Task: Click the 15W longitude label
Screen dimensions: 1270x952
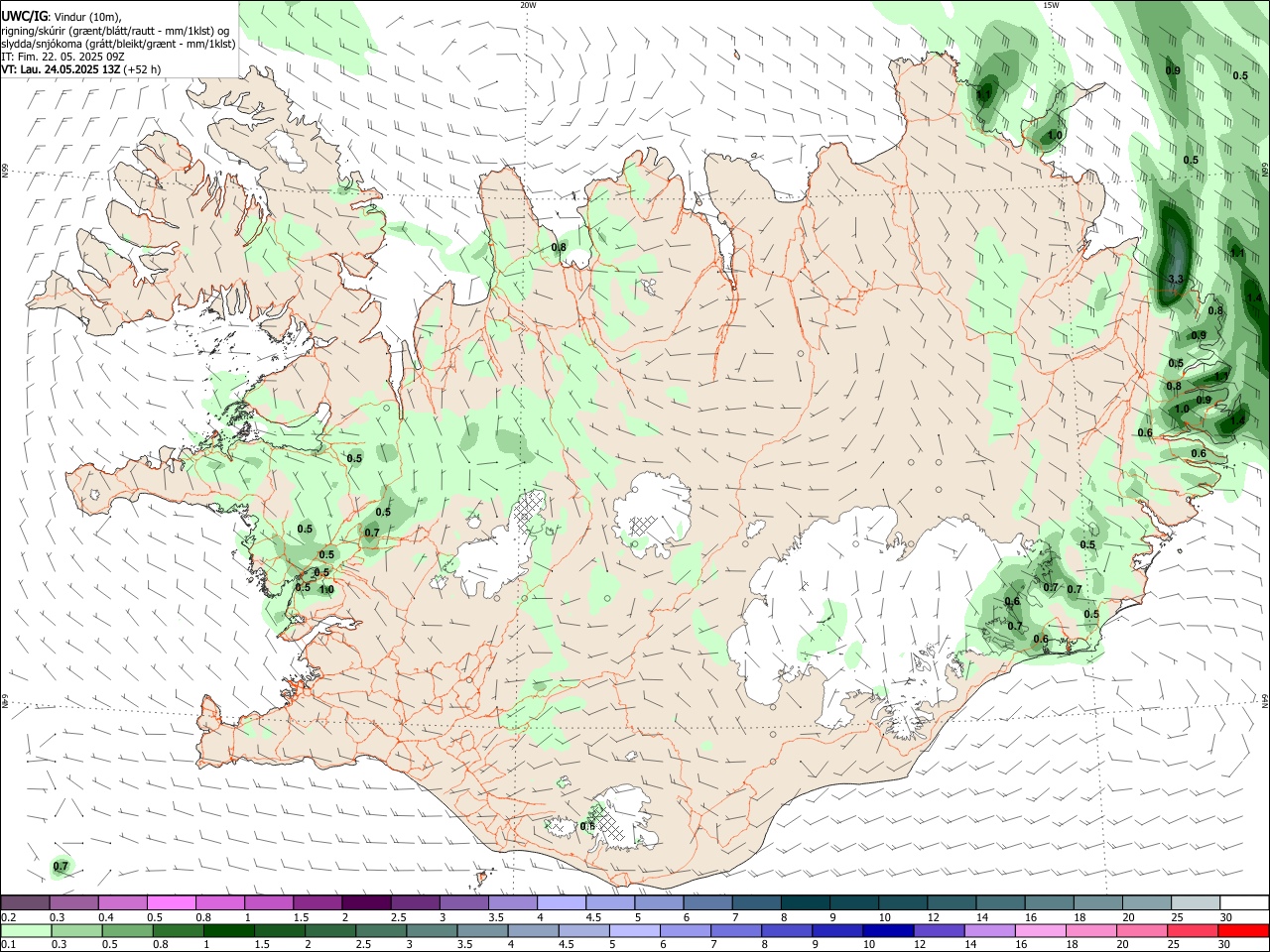Action: click(1051, 5)
